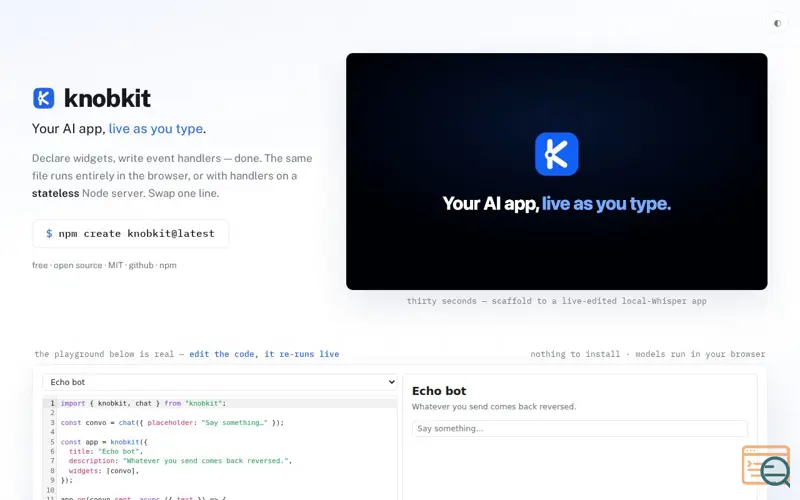Play the dark demo video preview
Screen dimensions: 800x500
(557, 171)
